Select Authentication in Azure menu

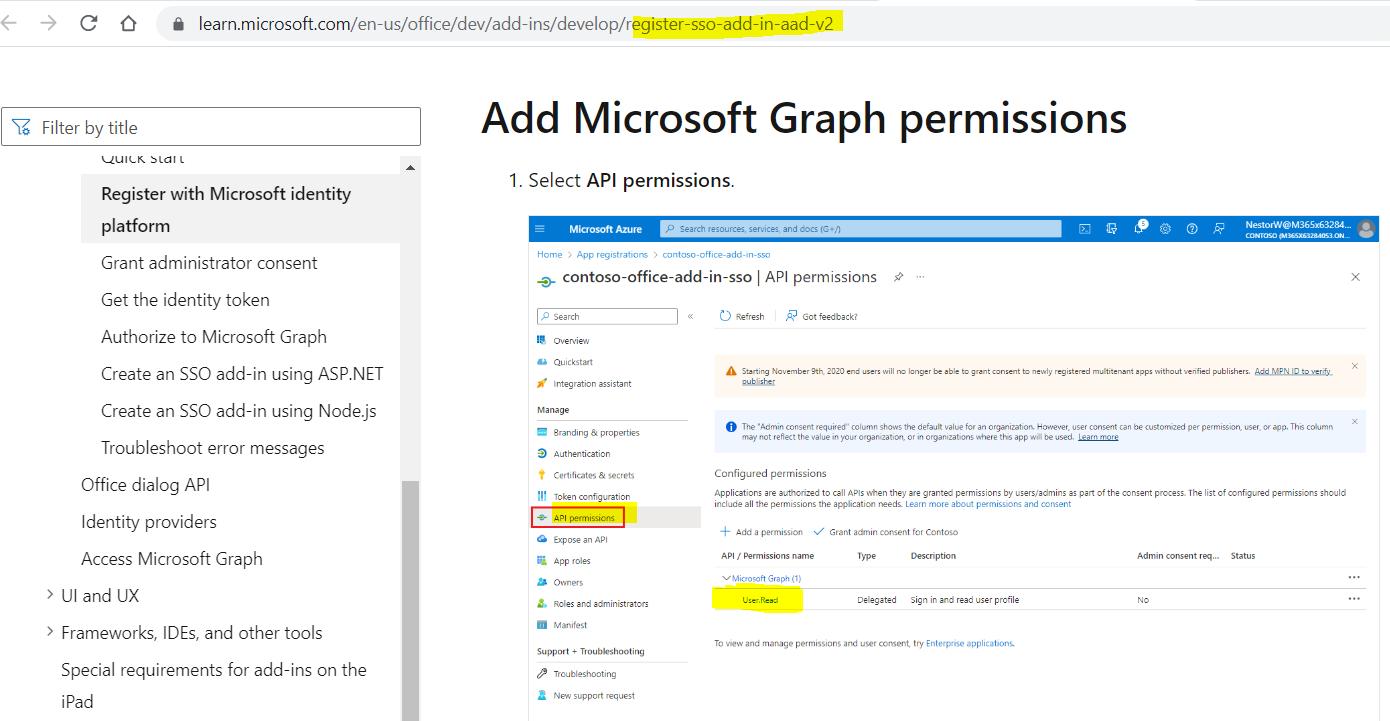point(581,454)
